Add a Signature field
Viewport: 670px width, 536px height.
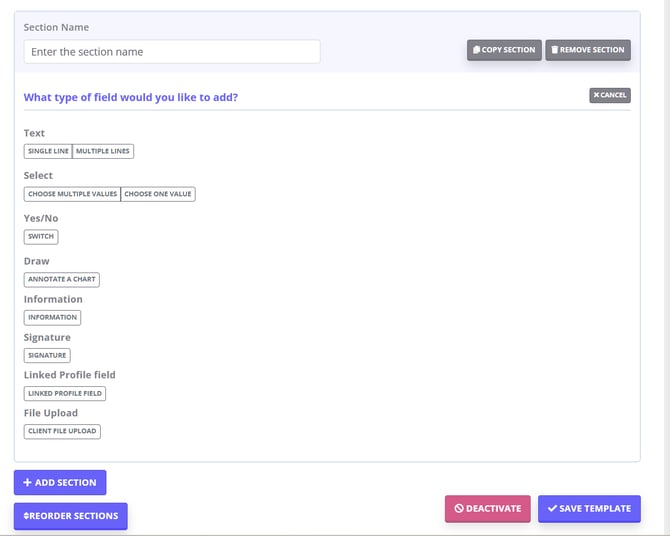[x=47, y=356]
